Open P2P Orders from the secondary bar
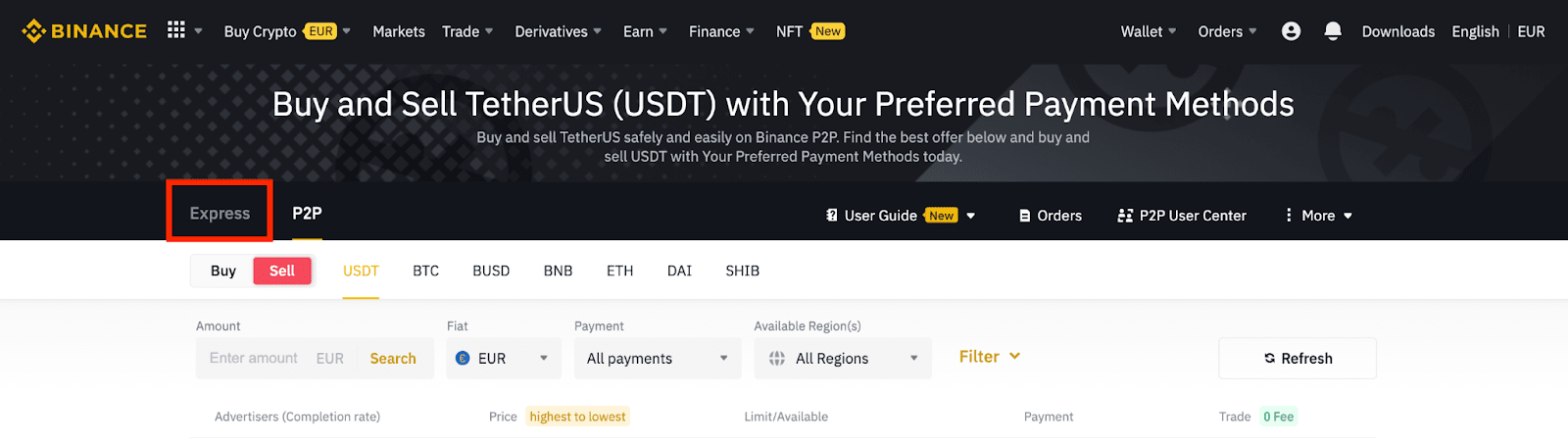Image resolution: width=1568 pixels, height=444 pixels. 1051,216
